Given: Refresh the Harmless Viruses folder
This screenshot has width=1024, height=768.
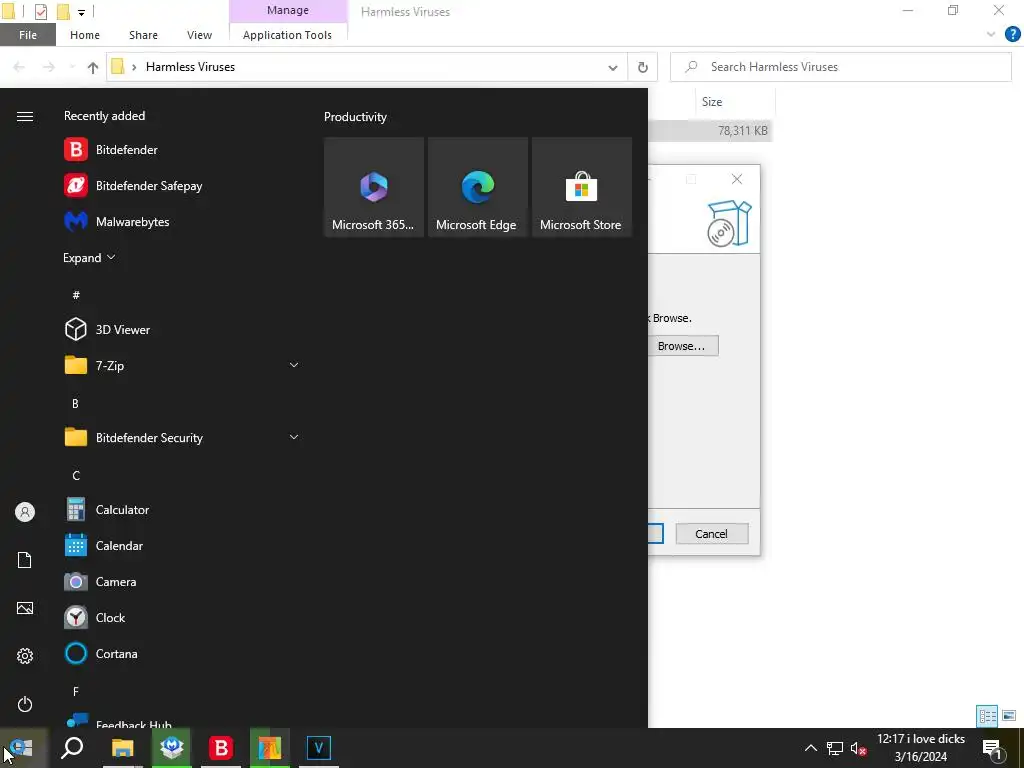Looking at the screenshot, I should click(x=643, y=67).
